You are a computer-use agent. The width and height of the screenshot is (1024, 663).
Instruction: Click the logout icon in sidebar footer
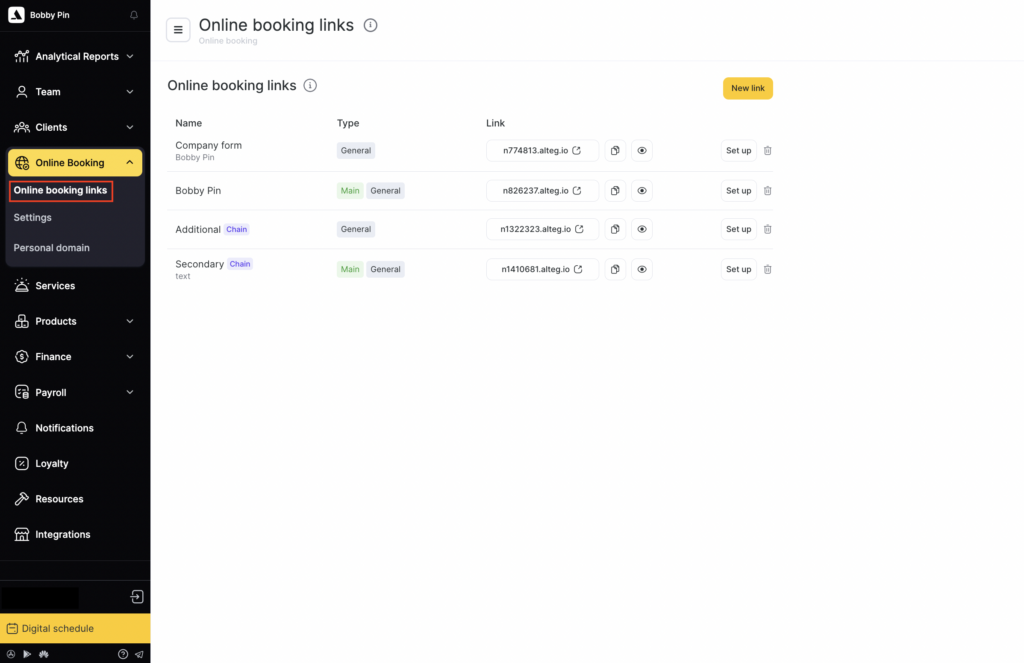[137, 597]
